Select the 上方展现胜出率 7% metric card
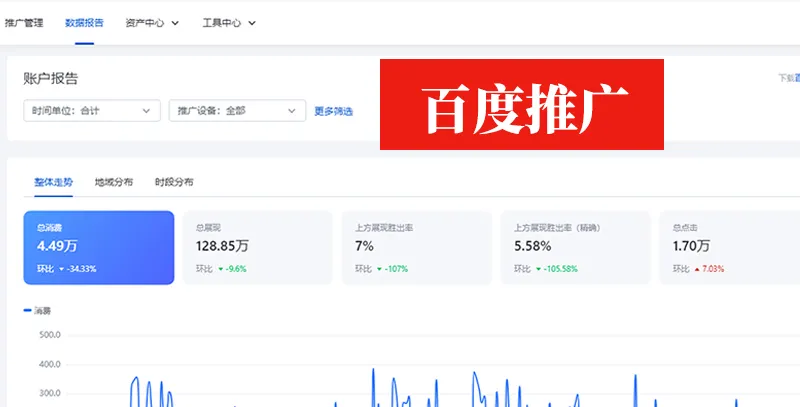 click(418, 247)
